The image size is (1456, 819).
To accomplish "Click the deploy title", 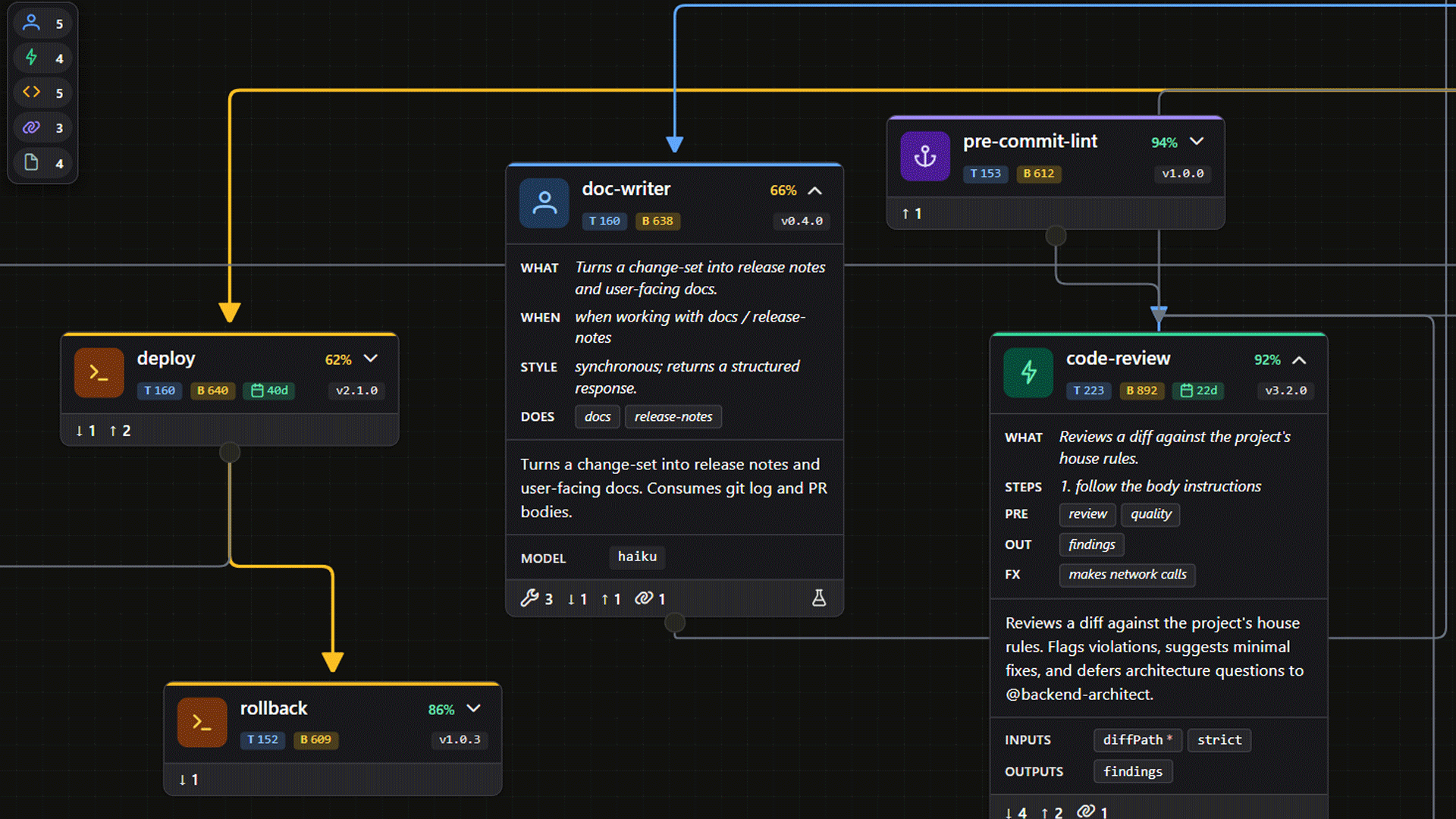I will [166, 358].
